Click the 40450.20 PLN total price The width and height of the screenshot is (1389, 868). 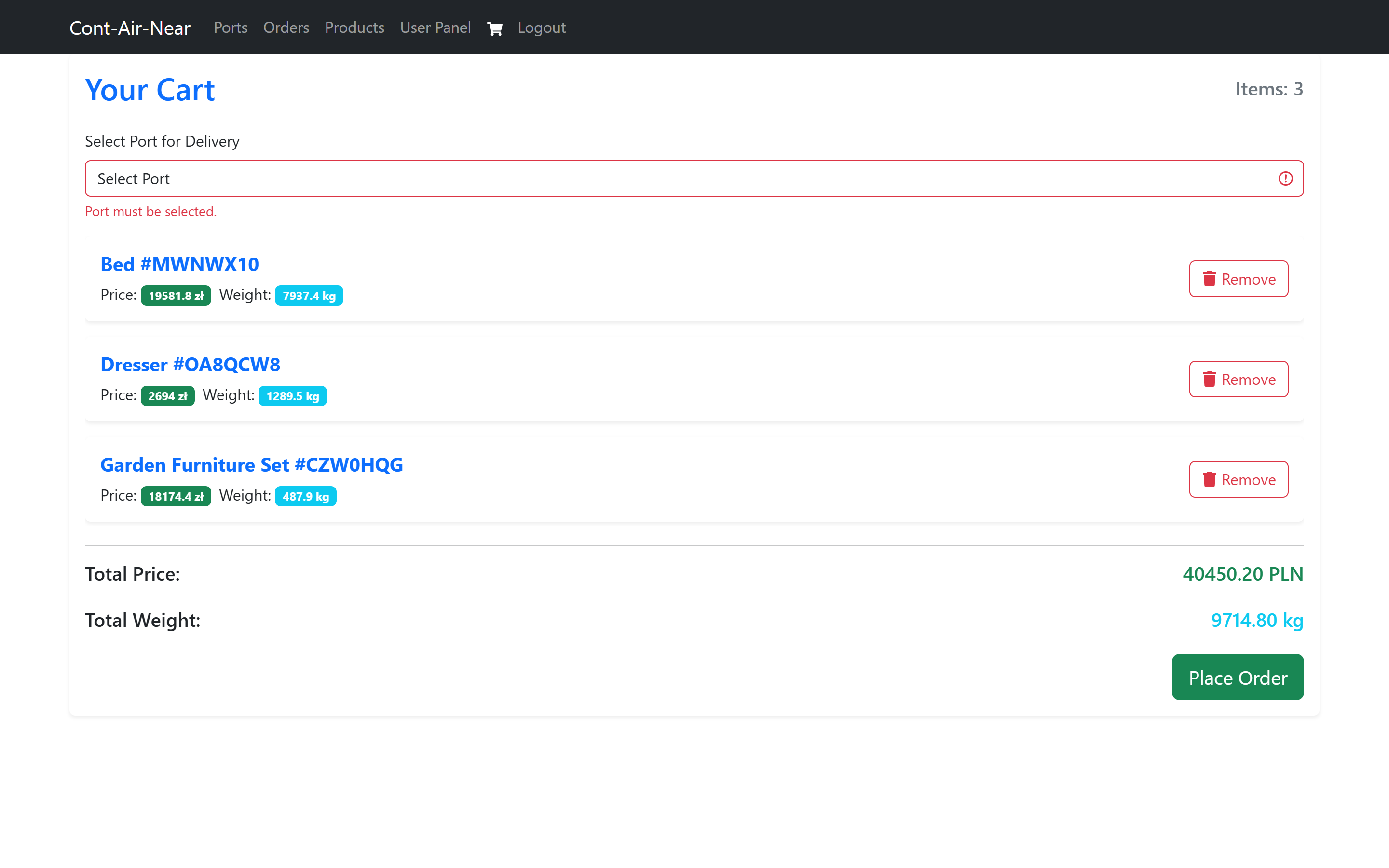click(1243, 574)
